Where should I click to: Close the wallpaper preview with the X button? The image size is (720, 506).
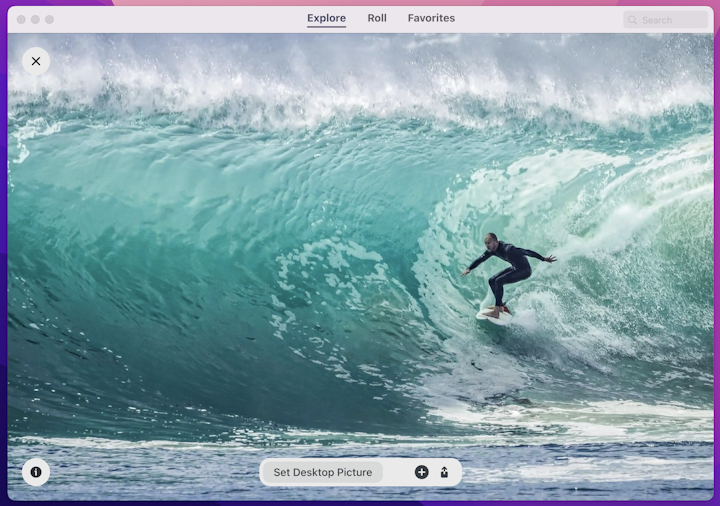[x=36, y=61]
